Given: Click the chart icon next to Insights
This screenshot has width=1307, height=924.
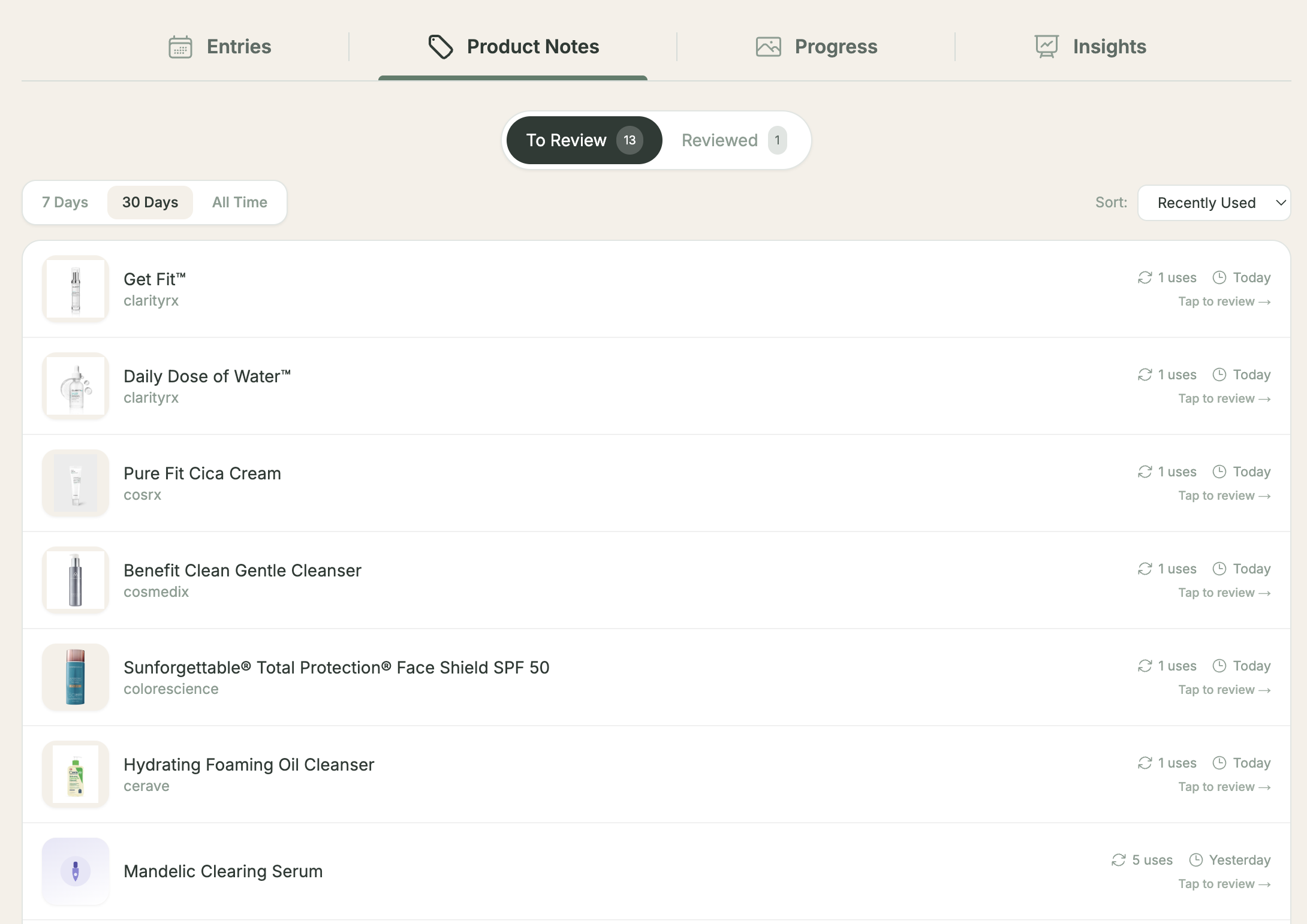Looking at the screenshot, I should [1045, 46].
